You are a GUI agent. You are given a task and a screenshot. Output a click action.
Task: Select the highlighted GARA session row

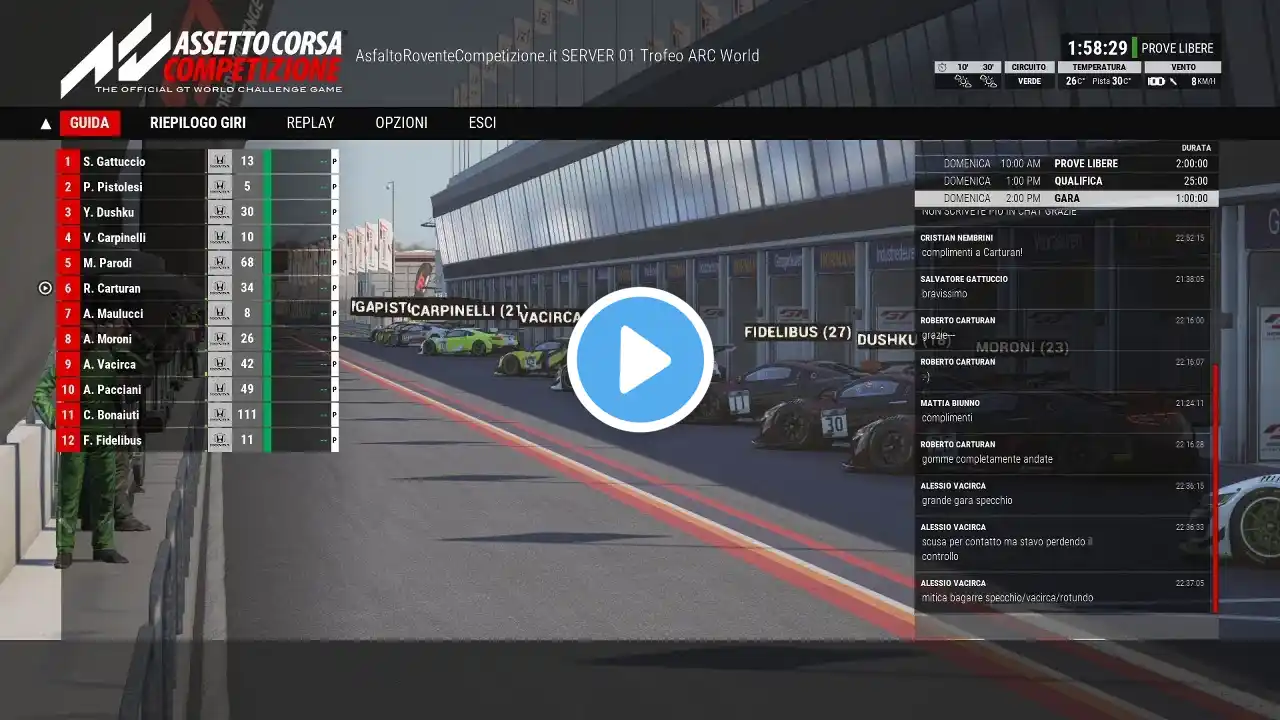[x=1066, y=198]
